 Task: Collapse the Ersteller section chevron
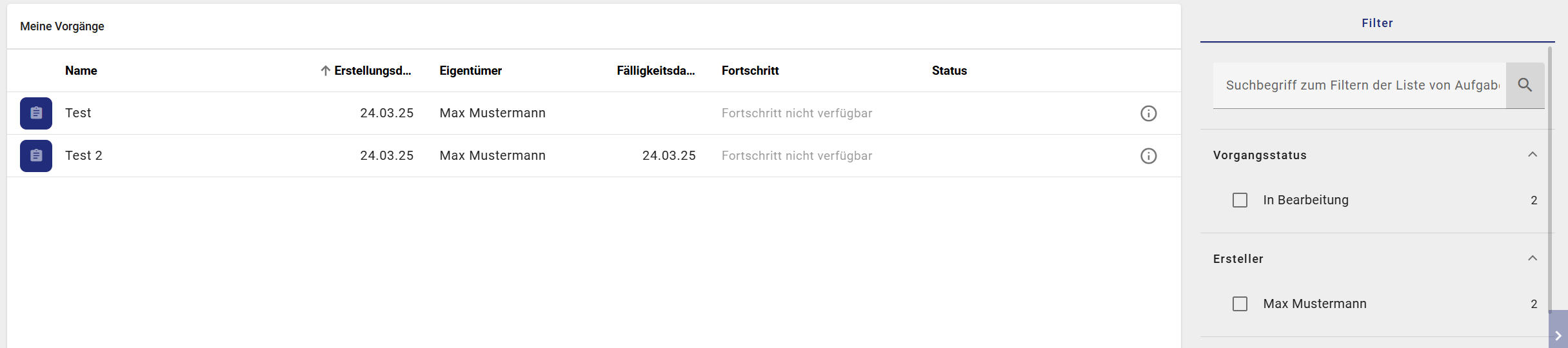click(x=1533, y=258)
